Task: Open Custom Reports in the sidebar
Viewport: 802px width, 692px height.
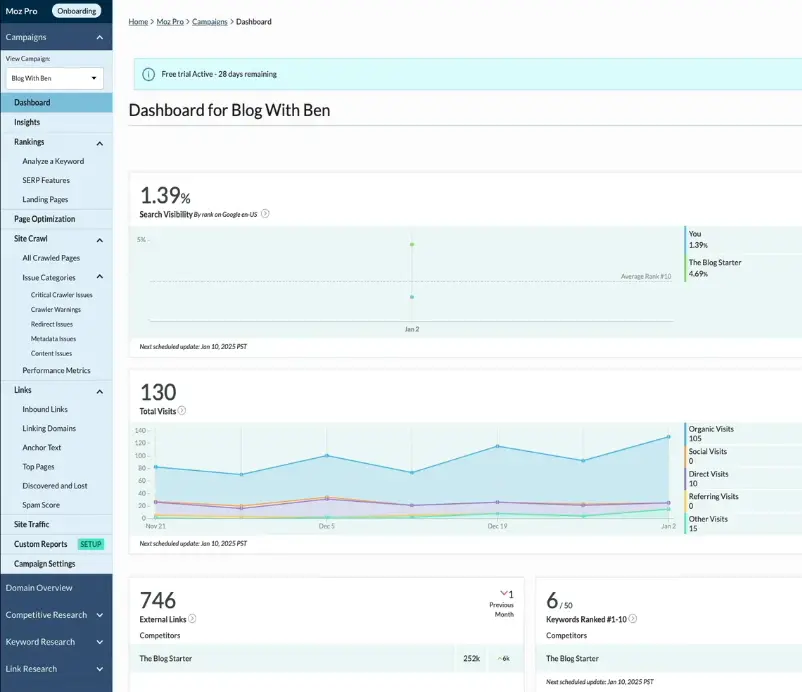Action: click(40, 544)
